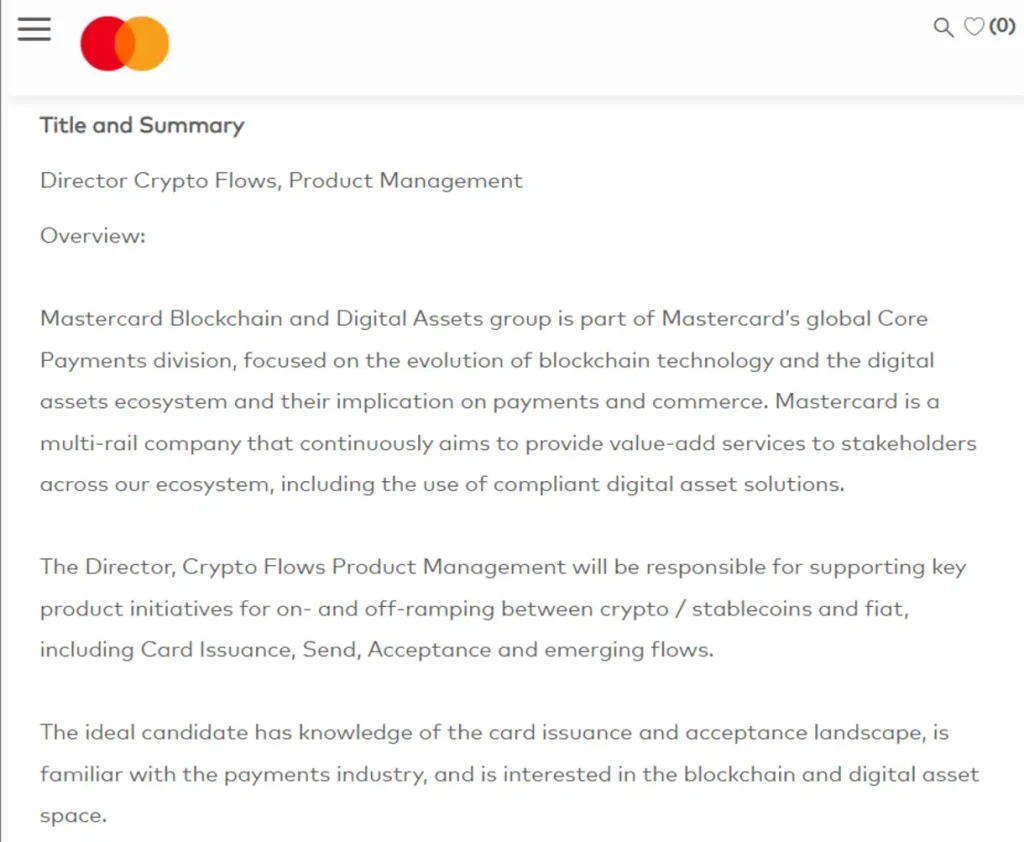Open search via the magnifier icon
Viewport: 1024px width, 842px height.
(942, 28)
